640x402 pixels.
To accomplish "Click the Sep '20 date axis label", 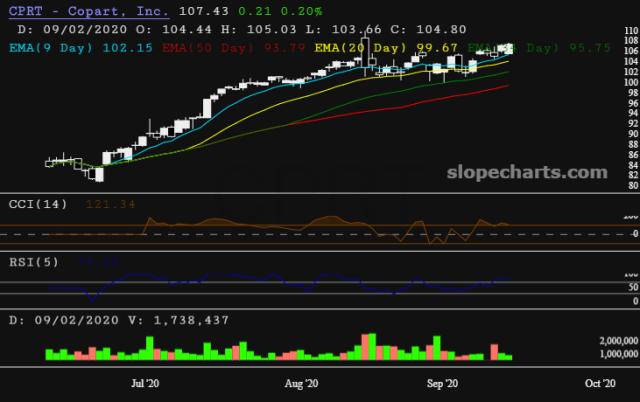I will coord(443,382).
